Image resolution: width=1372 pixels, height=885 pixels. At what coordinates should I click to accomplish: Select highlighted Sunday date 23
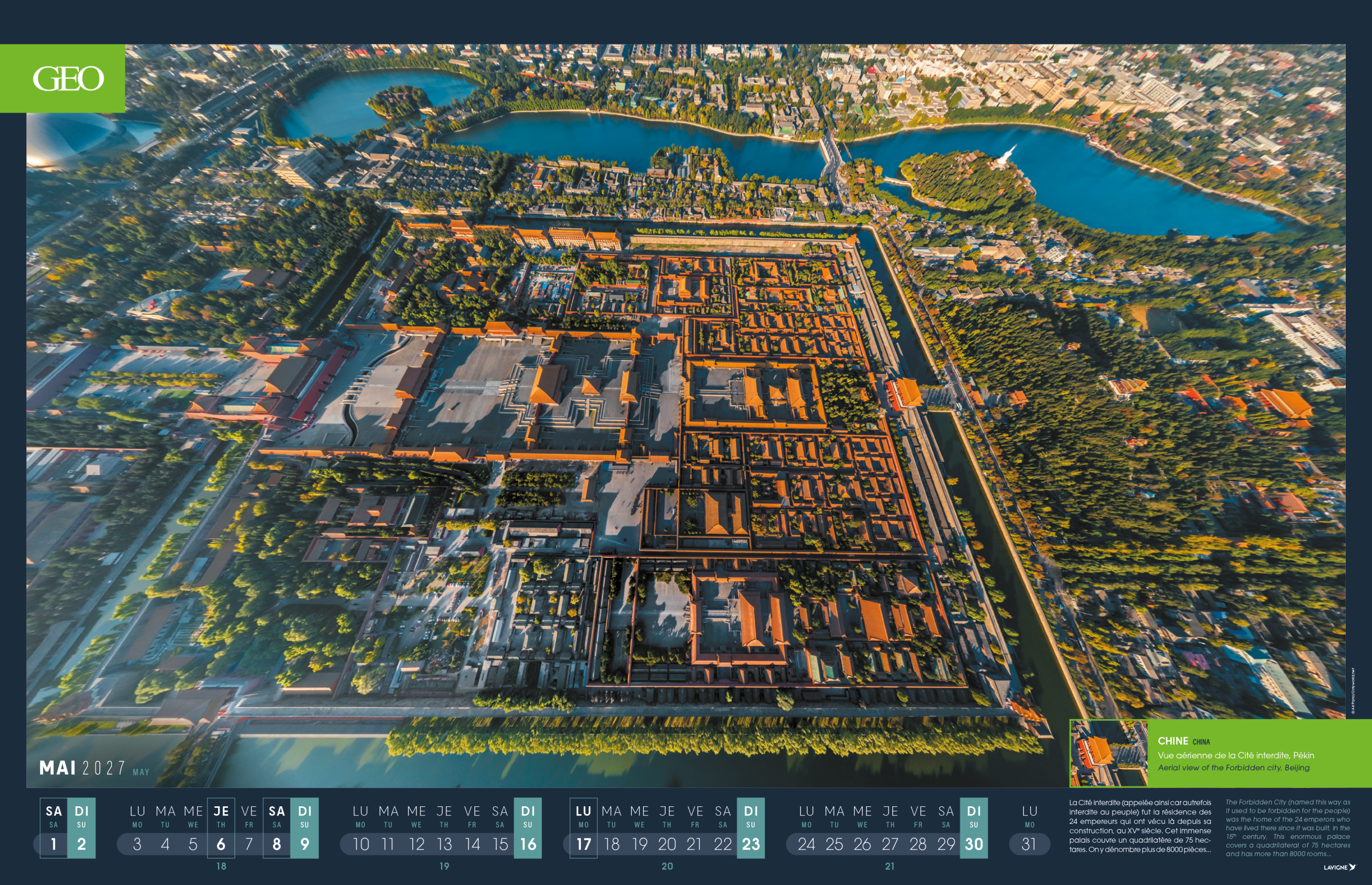(751, 844)
